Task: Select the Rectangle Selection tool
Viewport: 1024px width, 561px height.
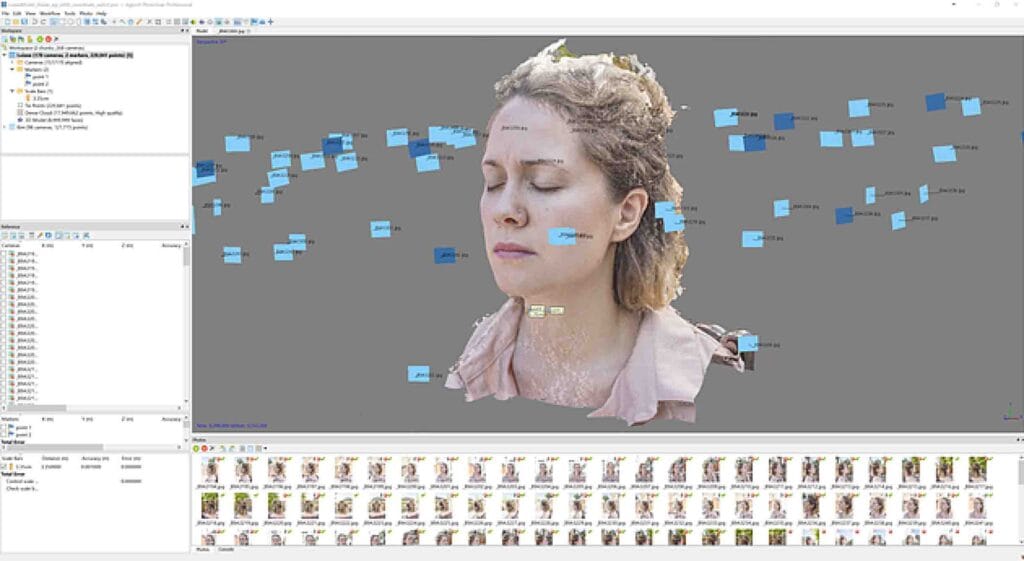Action: coord(62,22)
